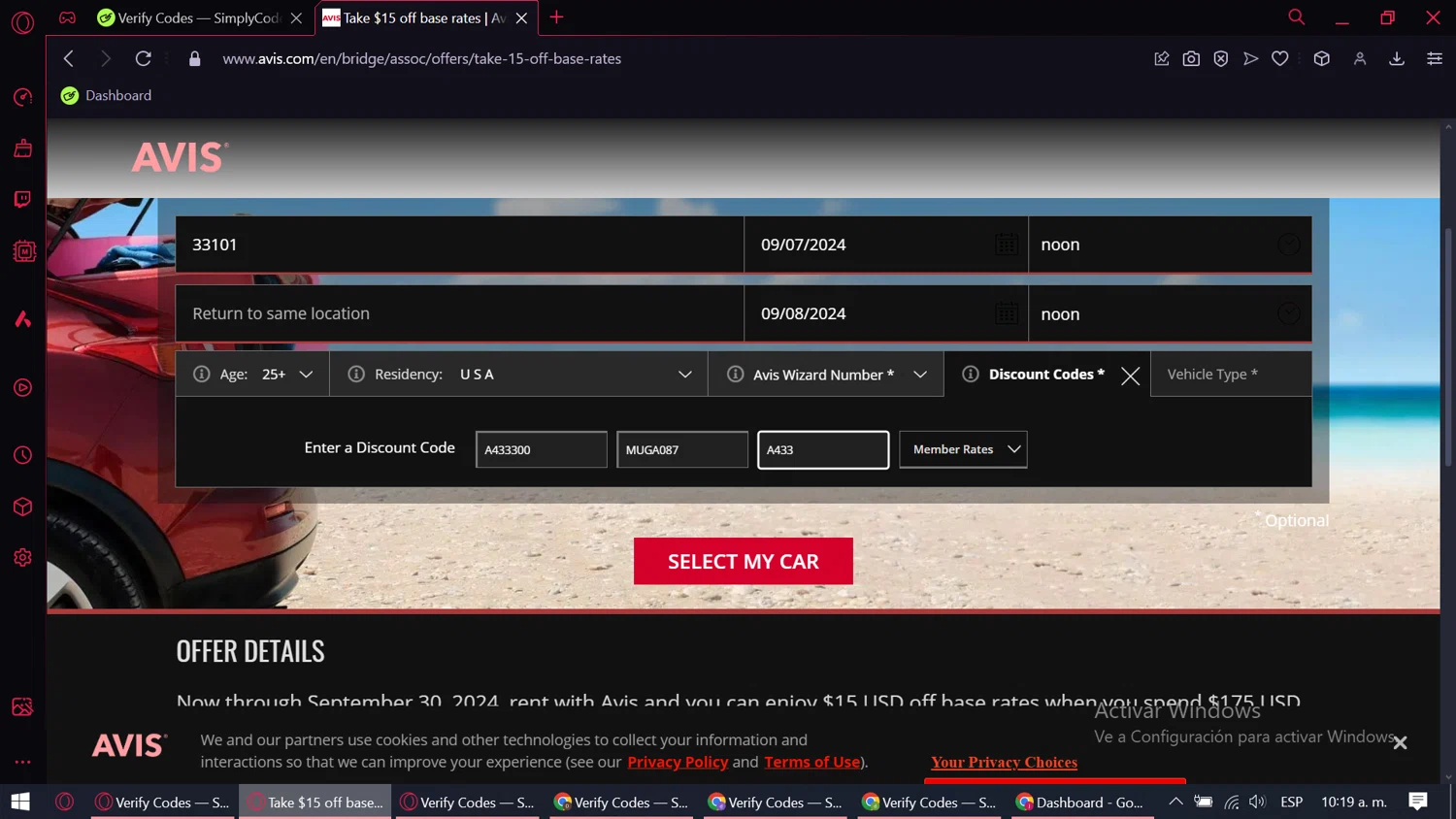
Task: Expand the Residency U S A dropdown
Action: click(685, 374)
